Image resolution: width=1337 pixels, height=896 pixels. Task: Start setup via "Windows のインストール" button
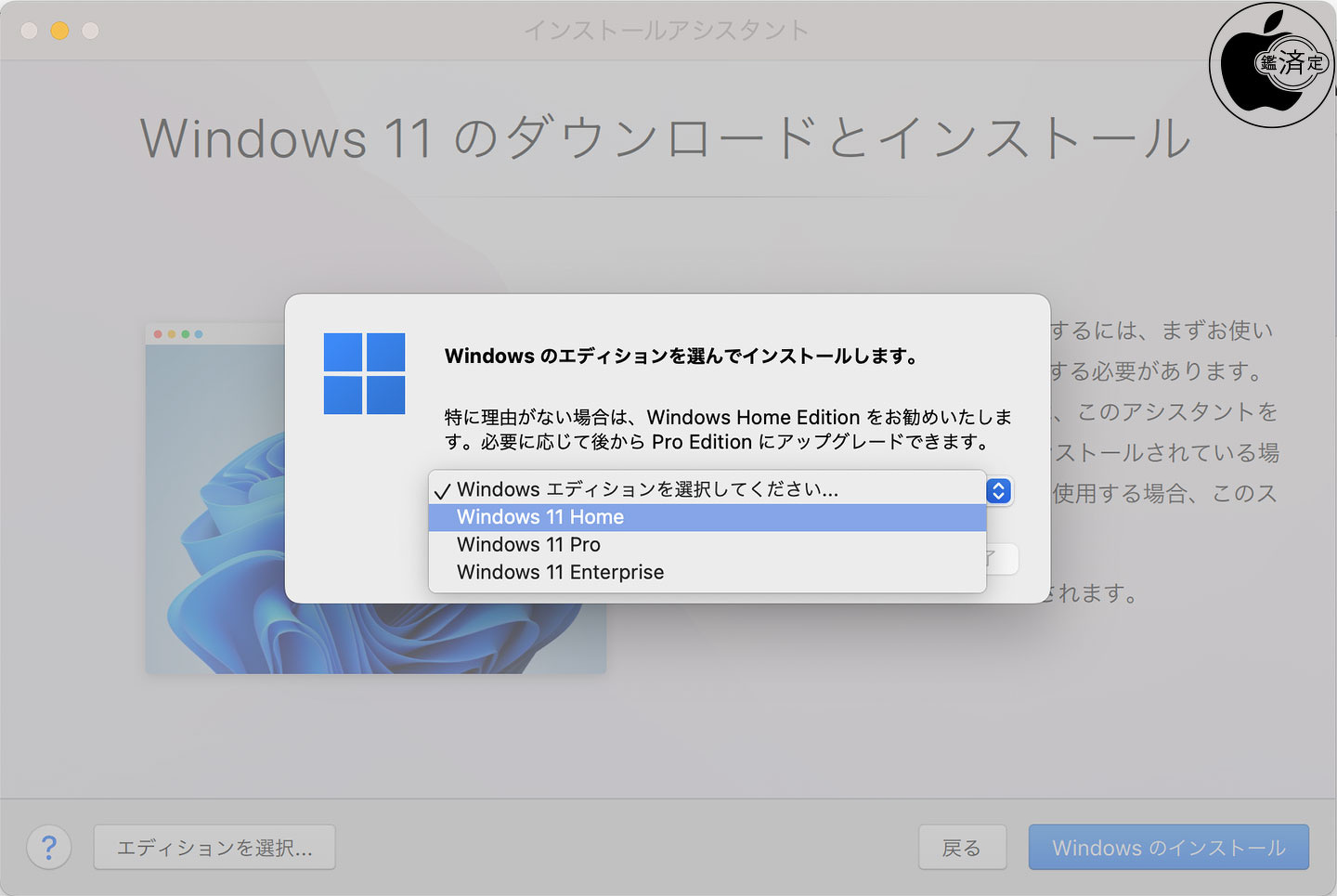pyautogui.click(x=1168, y=847)
